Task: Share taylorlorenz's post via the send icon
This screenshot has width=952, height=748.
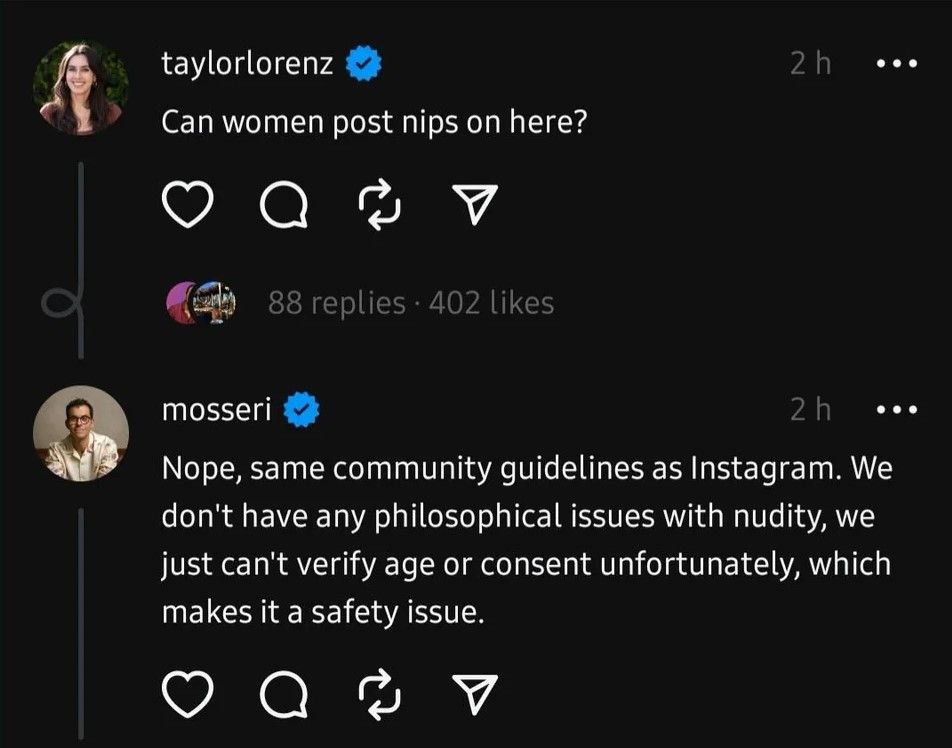Action: click(477, 207)
